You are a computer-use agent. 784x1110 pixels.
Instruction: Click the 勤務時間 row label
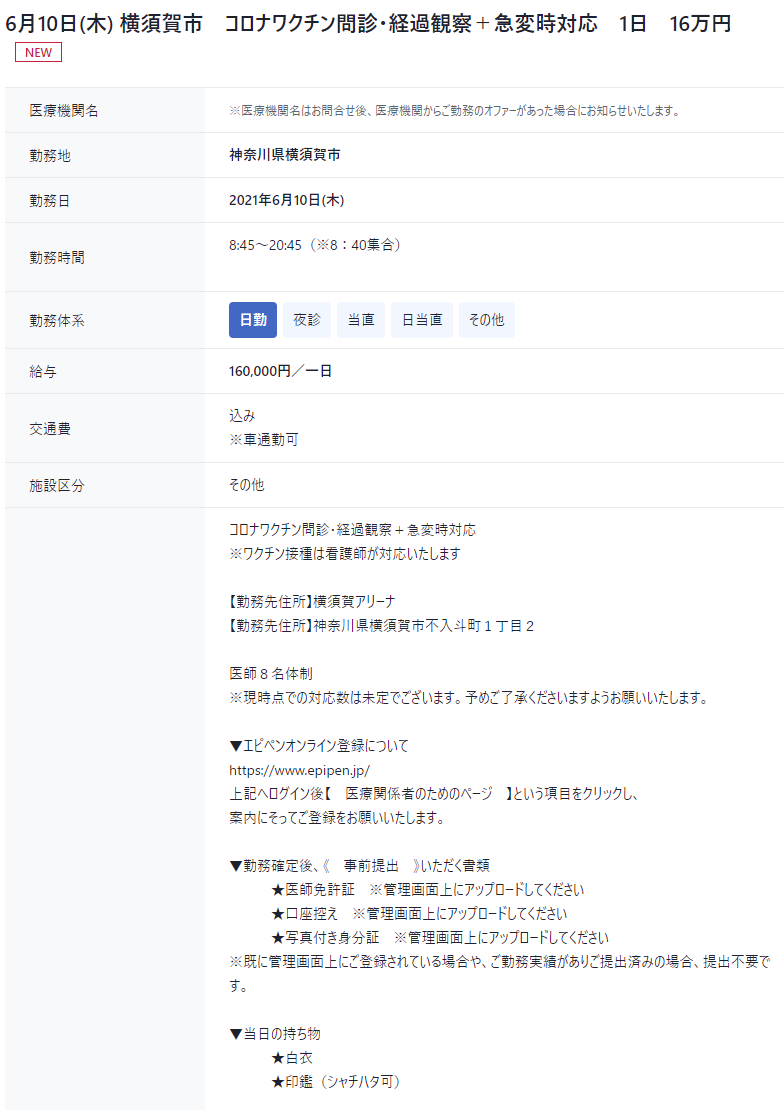[57, 258]
